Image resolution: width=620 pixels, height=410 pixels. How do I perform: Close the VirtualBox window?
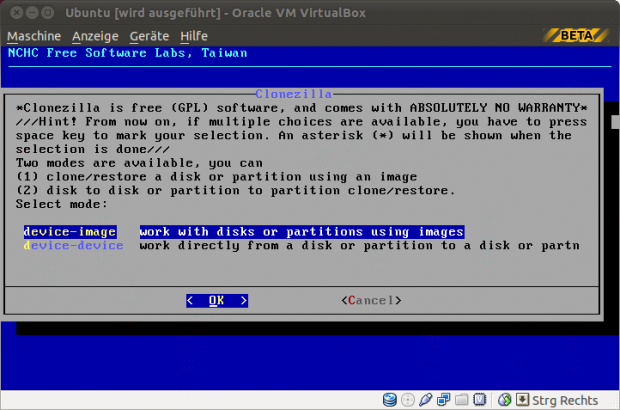tap(17, 13)
